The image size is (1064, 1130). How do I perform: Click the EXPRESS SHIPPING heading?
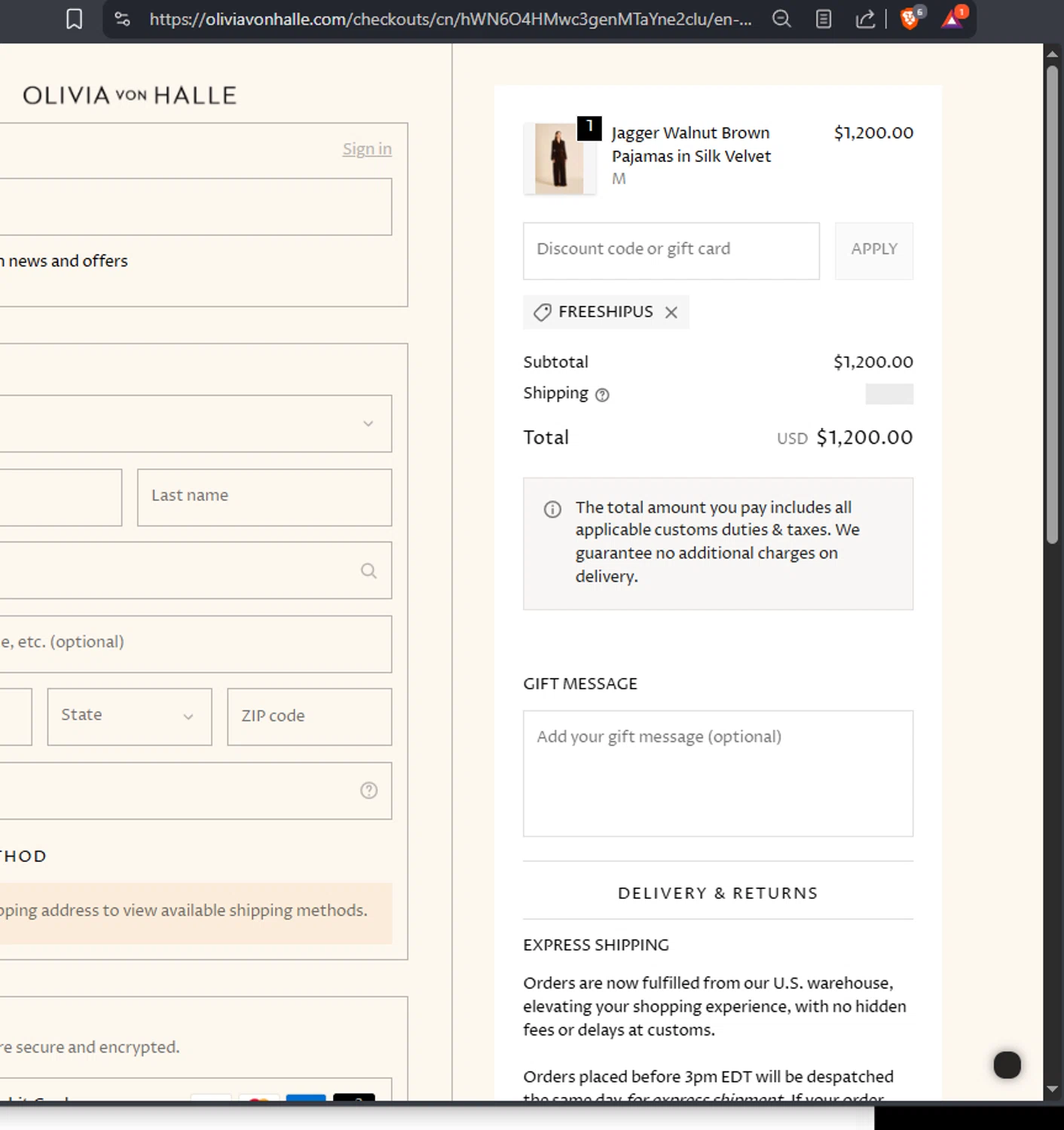coord(596,945)
